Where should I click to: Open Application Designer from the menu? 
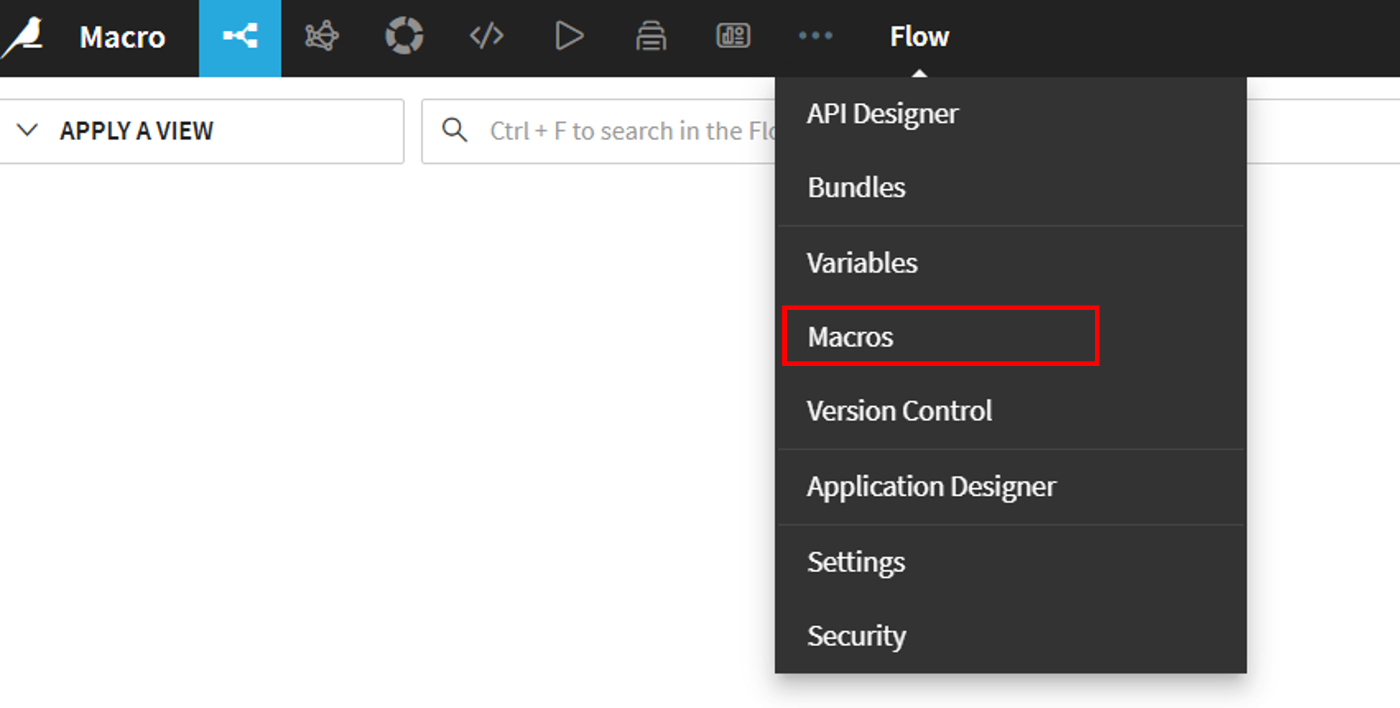[x=931, y=487]
